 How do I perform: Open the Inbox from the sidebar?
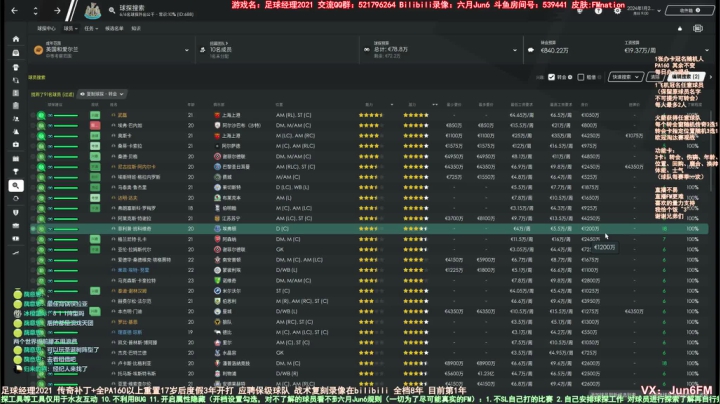coord(16,53)
